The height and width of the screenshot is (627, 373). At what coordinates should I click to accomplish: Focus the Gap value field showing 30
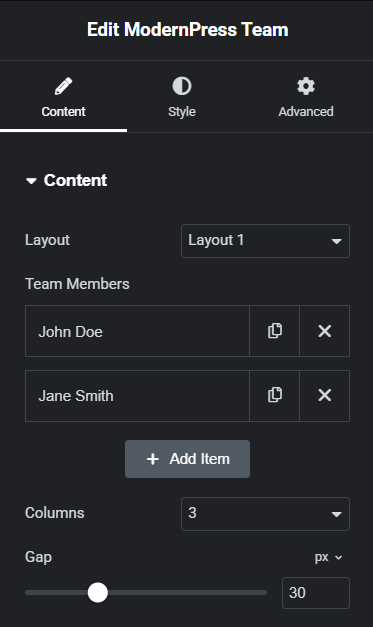[316, 593]
